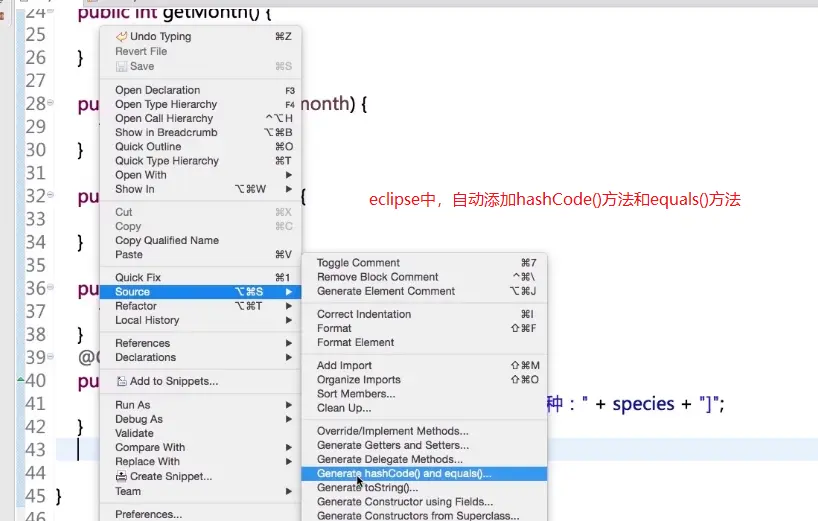Viewport: 818px width, 521px height.
Task: Click the red eclipse hashCode annotation text
Action: click(555, 200)
